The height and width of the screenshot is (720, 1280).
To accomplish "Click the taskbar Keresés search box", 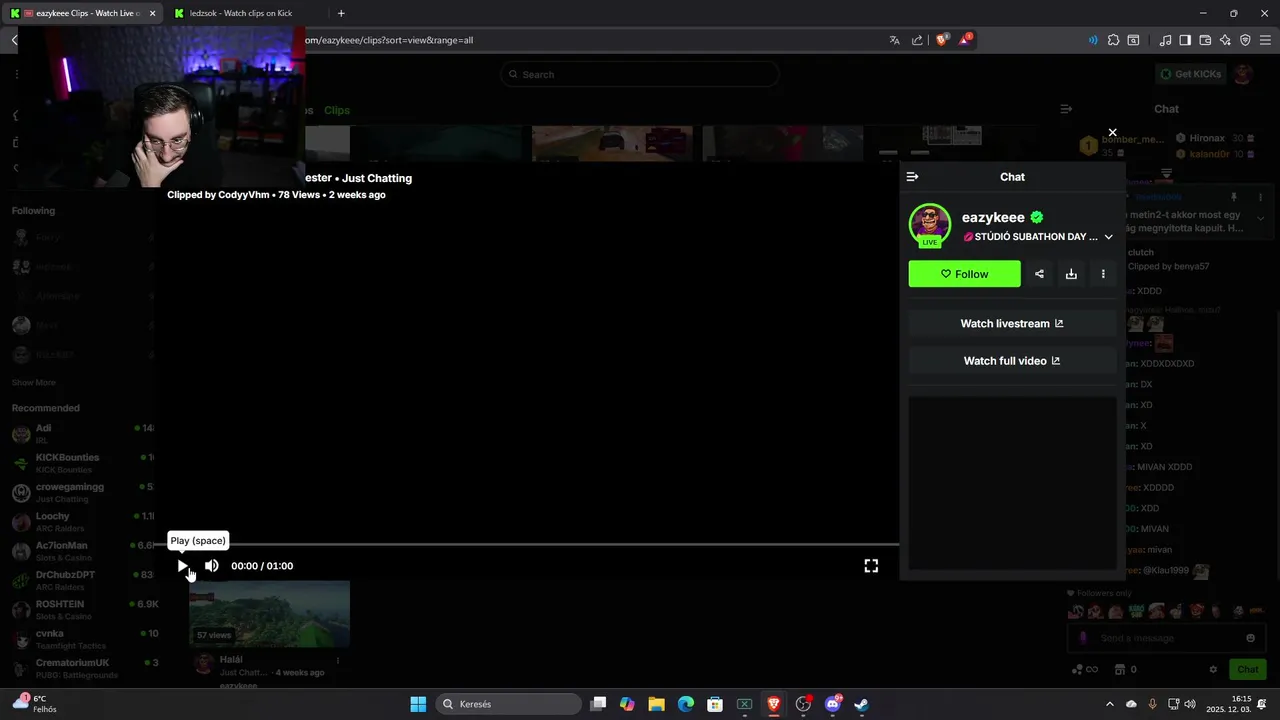I will pos(509,704).
